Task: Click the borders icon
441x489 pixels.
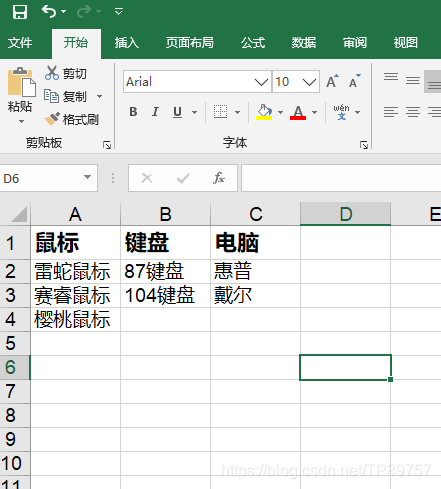Action: (220, 112)
